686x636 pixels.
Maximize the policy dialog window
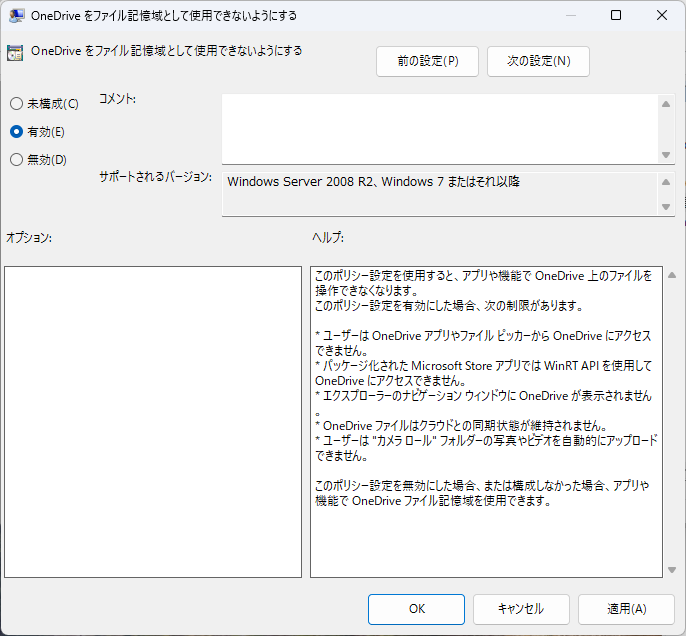(x=616, y=15)
